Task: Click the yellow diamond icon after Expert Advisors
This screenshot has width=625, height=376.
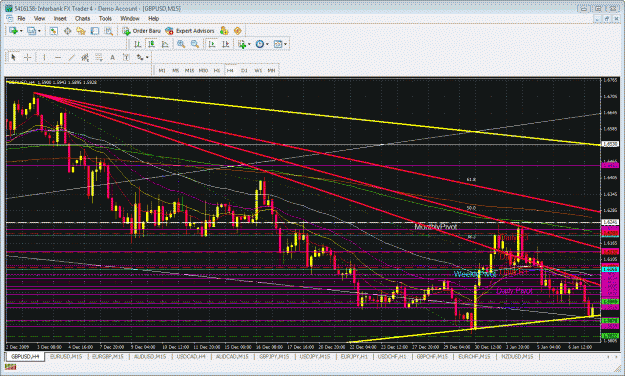Action: click(x=238, y=31)
